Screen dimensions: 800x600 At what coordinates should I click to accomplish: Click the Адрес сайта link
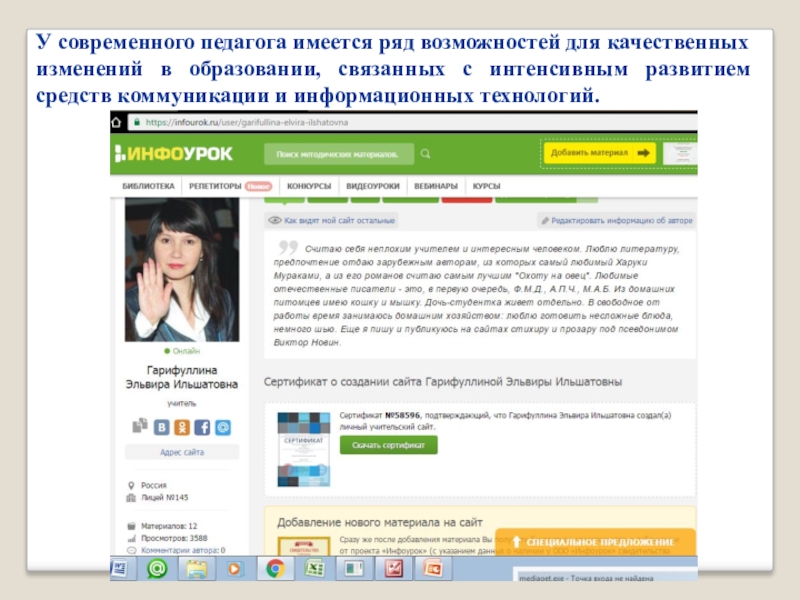(182, 452)
